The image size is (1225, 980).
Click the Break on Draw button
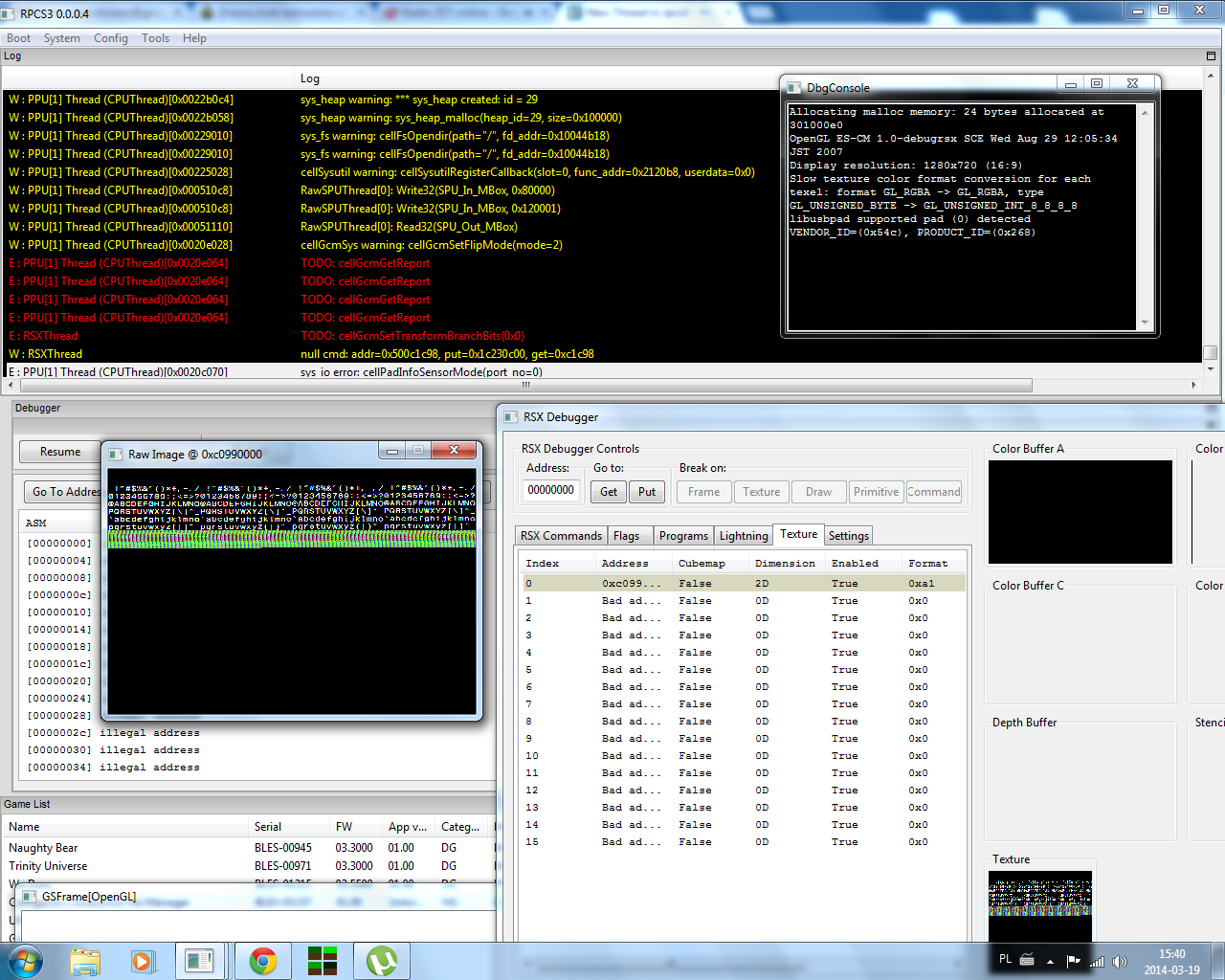[x=818, y=492]
